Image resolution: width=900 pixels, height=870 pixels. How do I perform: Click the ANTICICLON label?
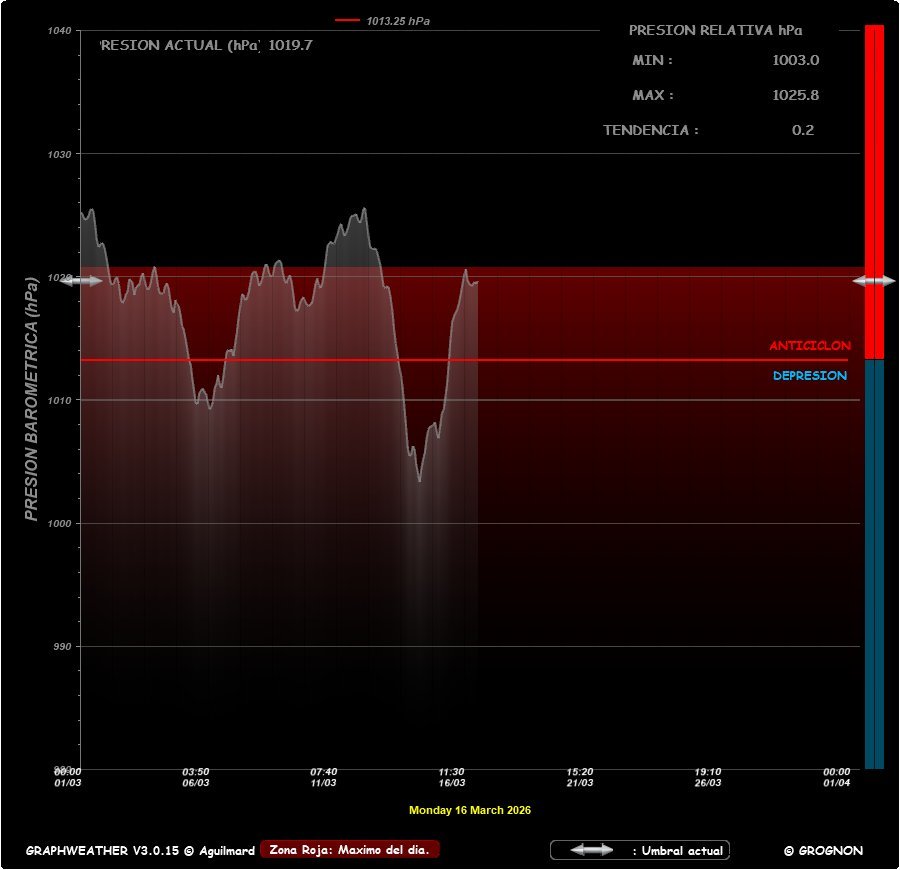pyautogui.click(x=809, y=346)
